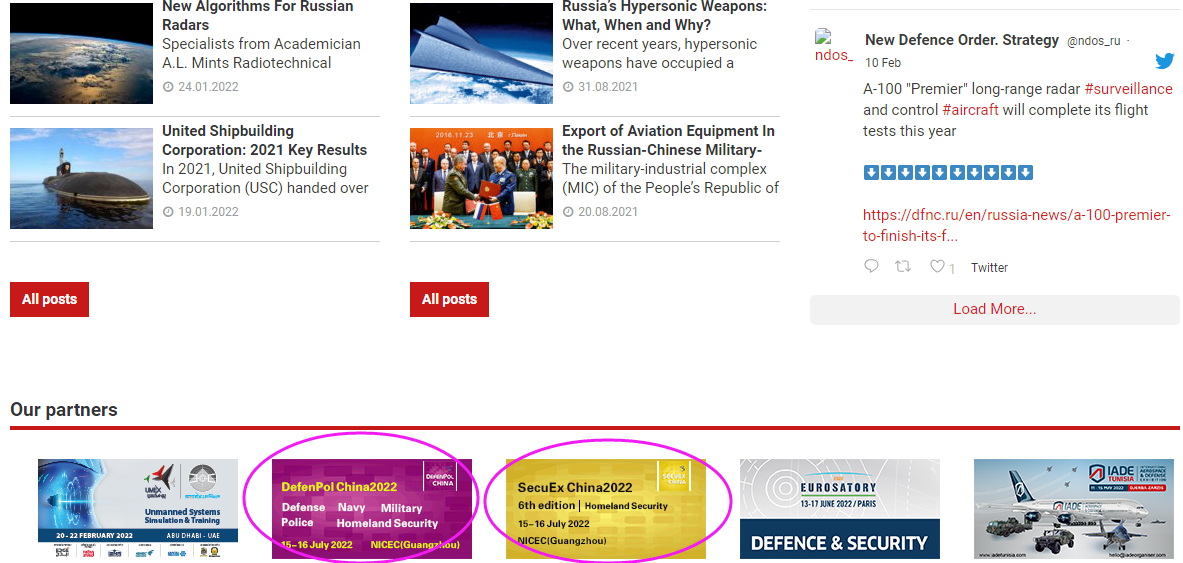Open the Russia's Hypersonic Weapons article title

coord(664,15)
